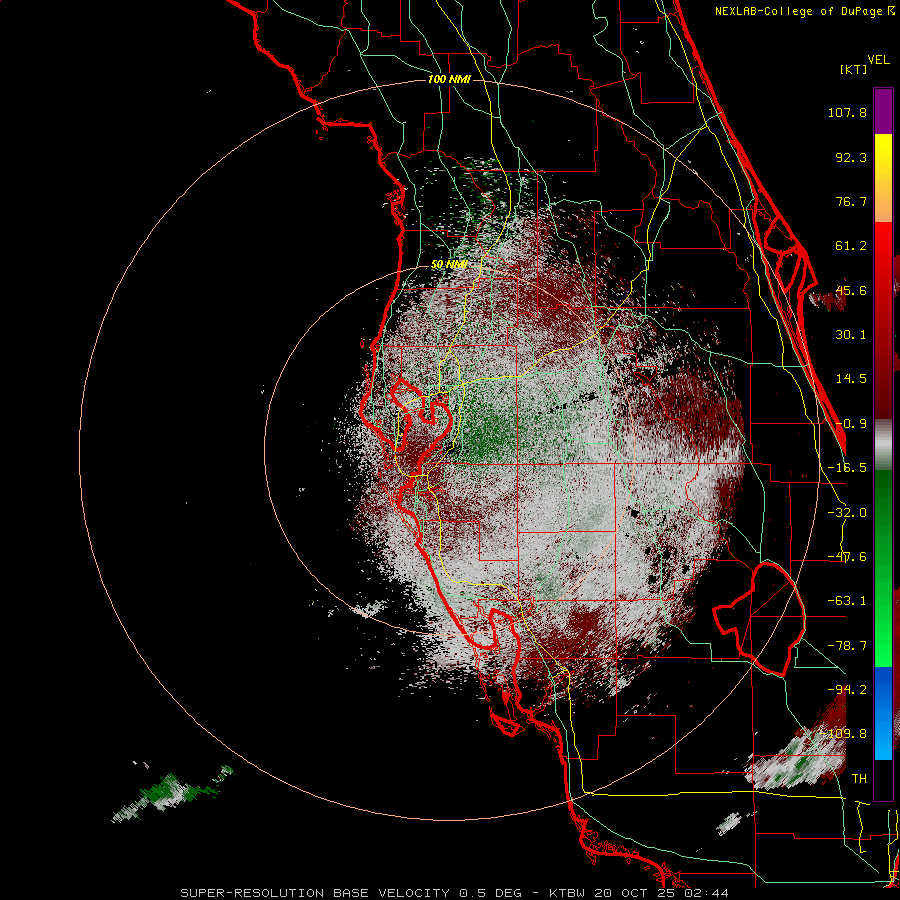The image size is (900, 900).
Task: Click the 100 NMI range ring label
Action: (449, 79)
